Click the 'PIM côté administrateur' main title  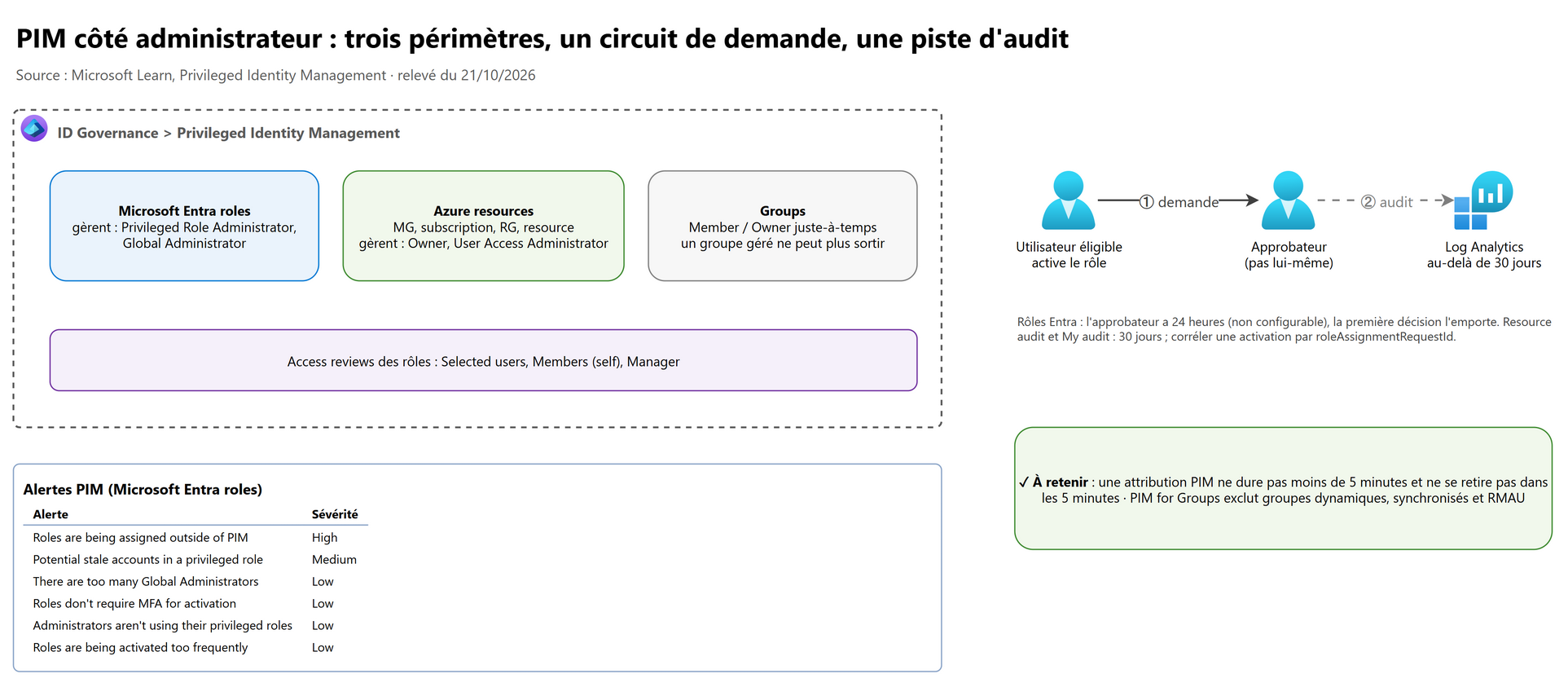(542, 38)
